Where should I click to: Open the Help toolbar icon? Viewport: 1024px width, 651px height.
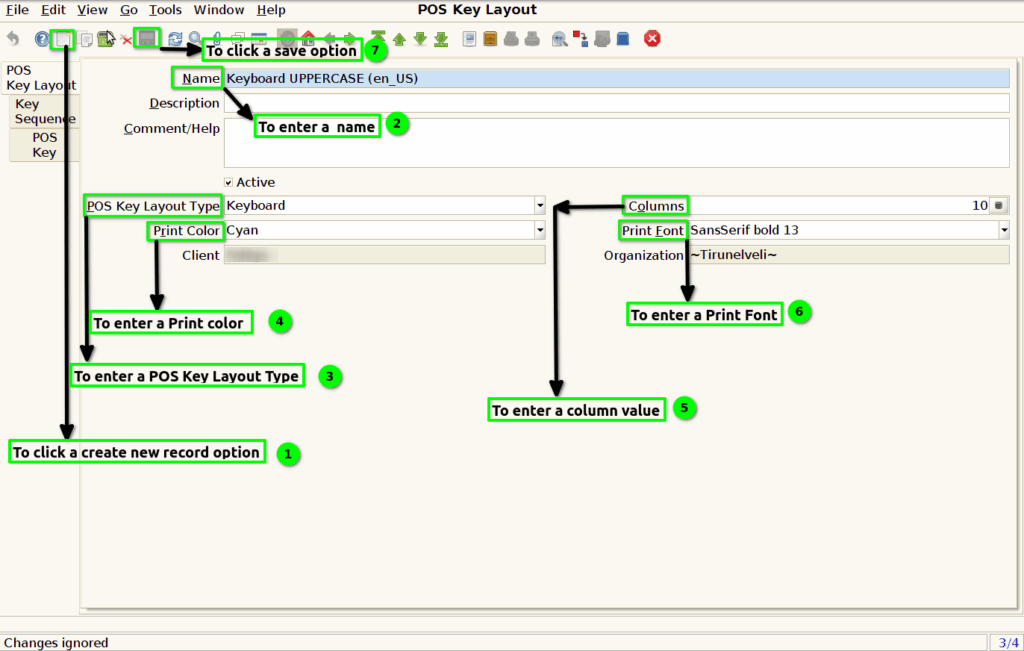pyautogui.click(x=42, y=39)
